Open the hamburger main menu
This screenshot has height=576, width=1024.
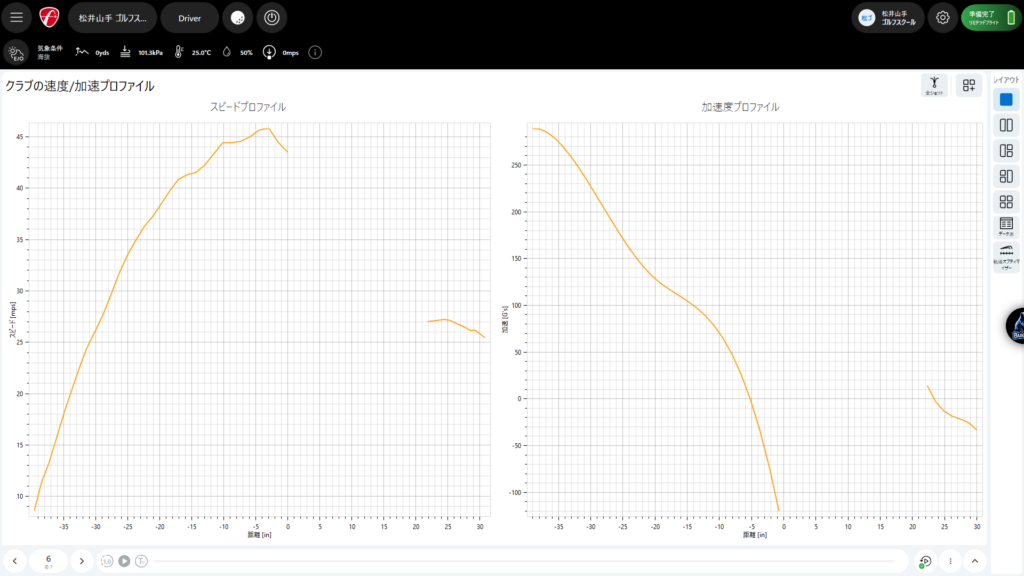point(16,18)
